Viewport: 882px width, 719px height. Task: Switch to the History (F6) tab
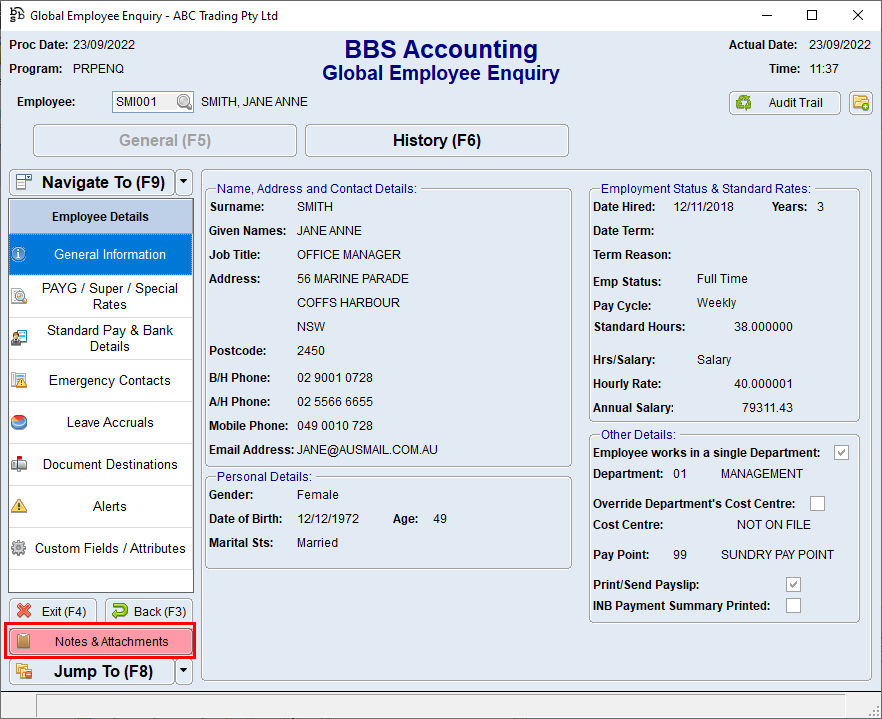click(436, 140)
